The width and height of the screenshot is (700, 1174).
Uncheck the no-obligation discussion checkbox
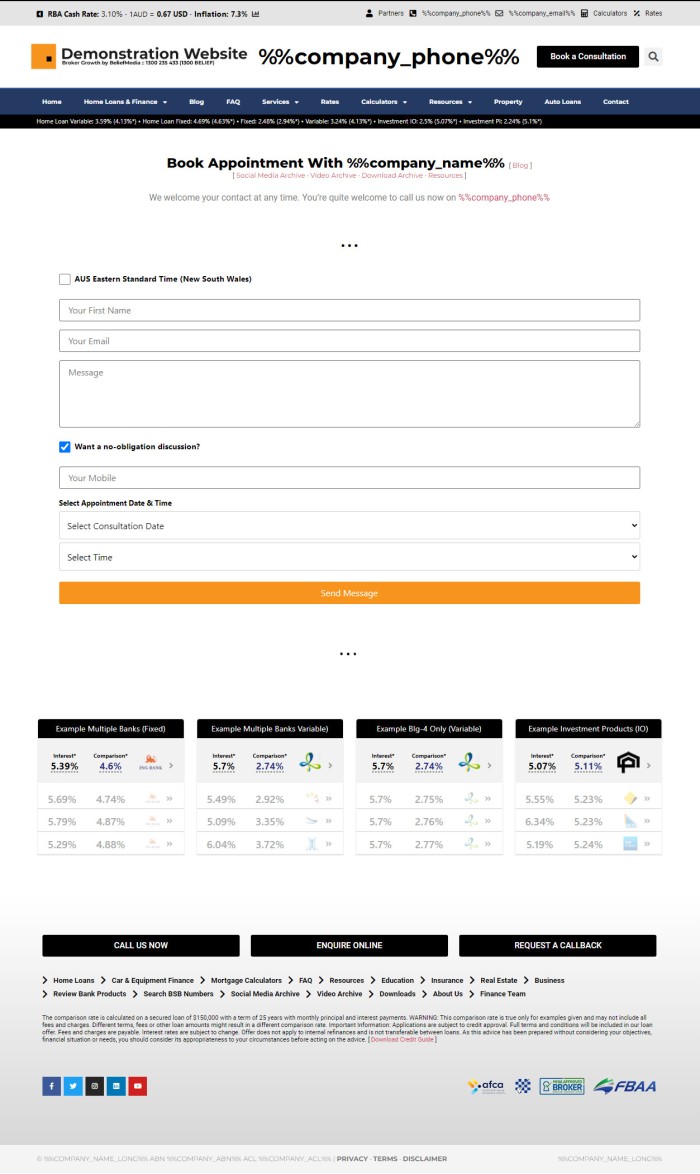tap(65, 447)
